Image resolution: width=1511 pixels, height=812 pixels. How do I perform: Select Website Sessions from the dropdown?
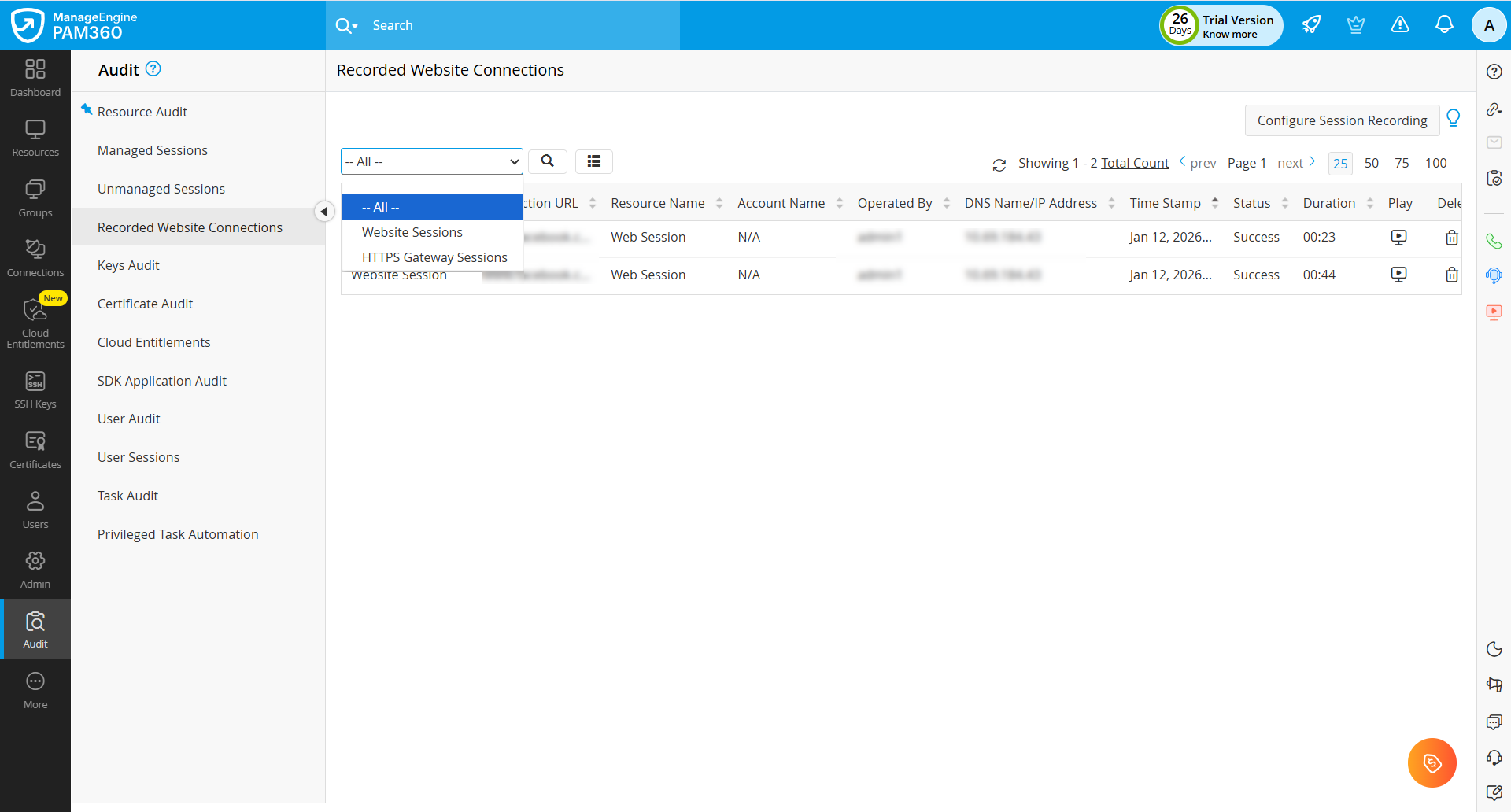click(412, 232)
